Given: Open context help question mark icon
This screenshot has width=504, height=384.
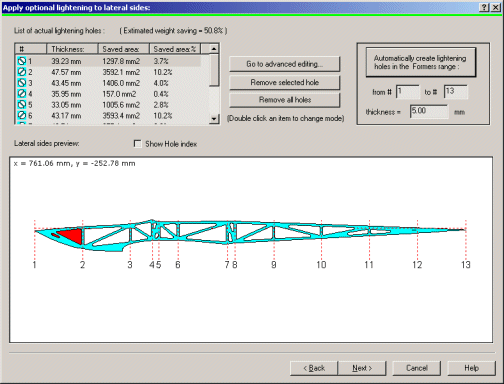Looking at the screenshot, I should [484, 8].
